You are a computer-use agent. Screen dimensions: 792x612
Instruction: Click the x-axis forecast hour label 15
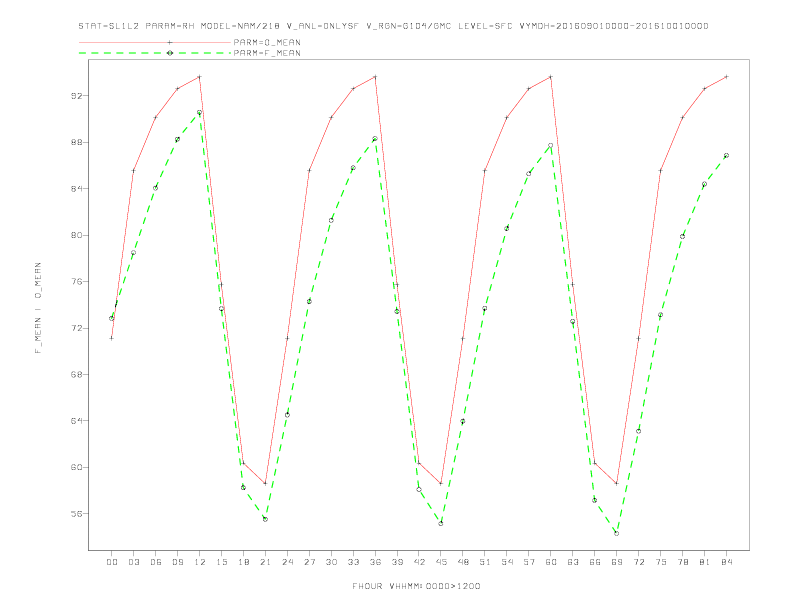[x=222, y=562]
